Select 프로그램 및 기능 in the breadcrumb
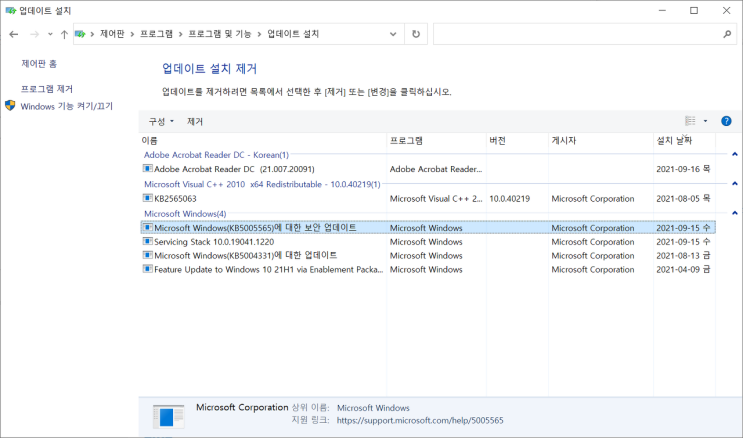The height and width of the screenshot is (438, 743). [x=220, y=34]
